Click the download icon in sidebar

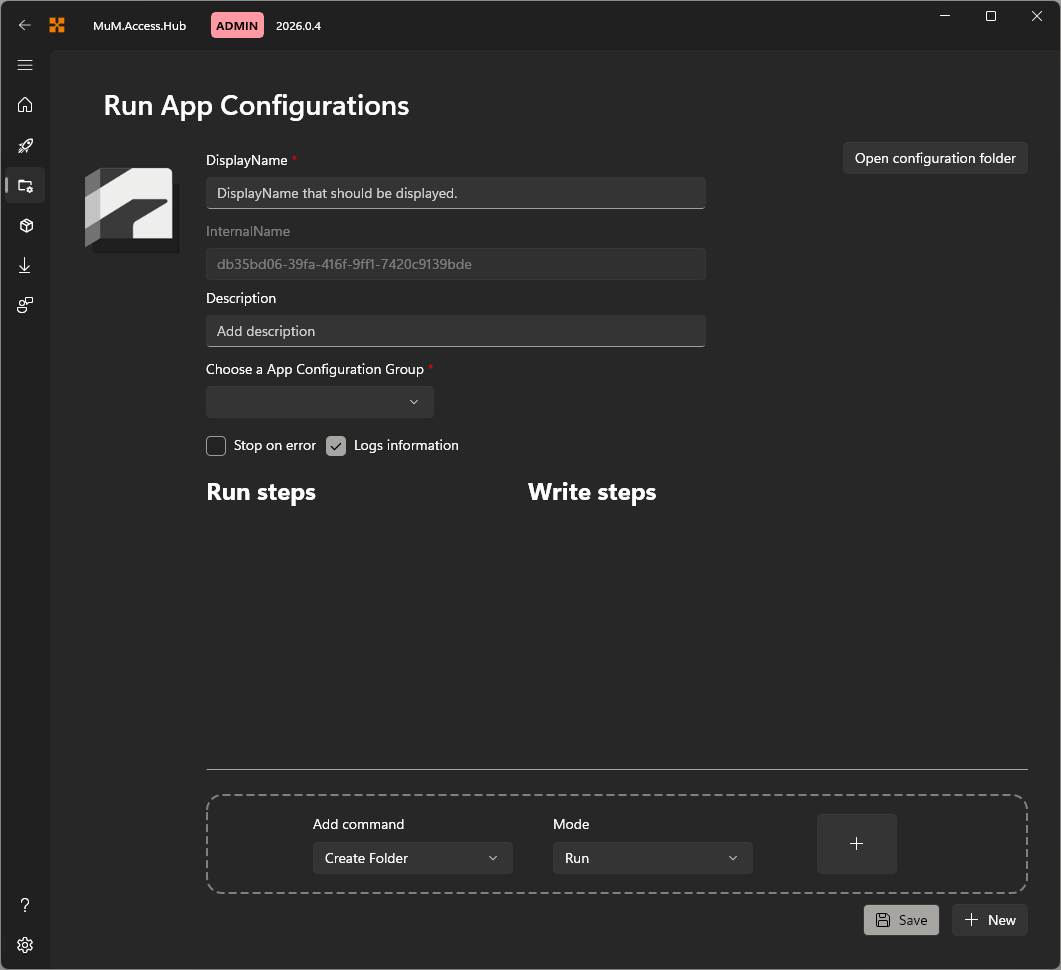[x=25, y=265]
